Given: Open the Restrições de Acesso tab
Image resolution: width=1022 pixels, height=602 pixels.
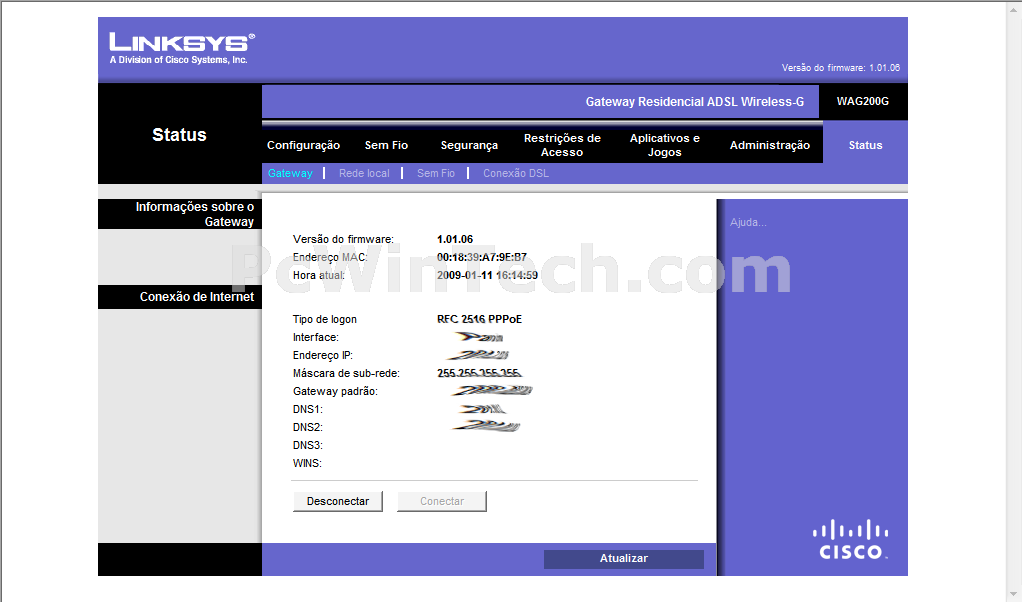Looking at the screenshot, I should point(562,145).
